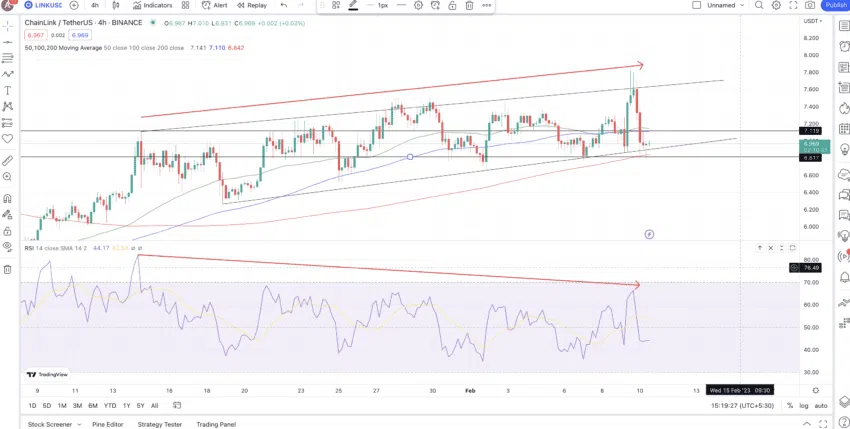850x429 pixels.
Task: Open drawing settings gear in floating toolbar
Action: point(418,5)
